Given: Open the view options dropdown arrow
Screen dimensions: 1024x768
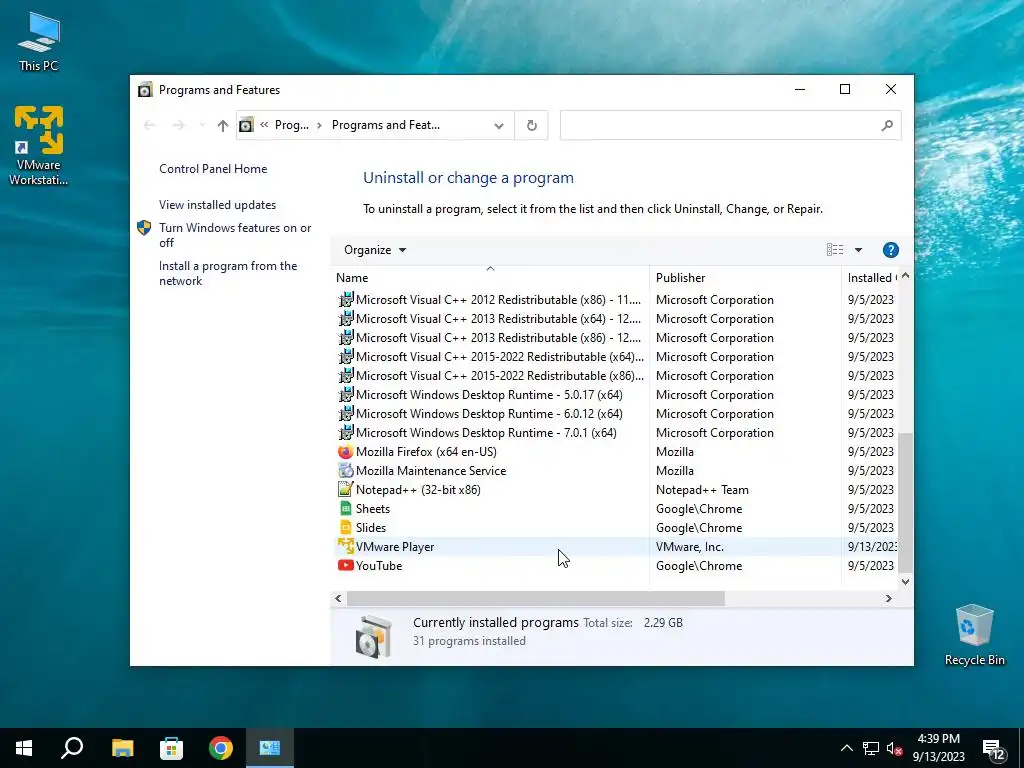Looking at the screenshot, I should (858, 249).
